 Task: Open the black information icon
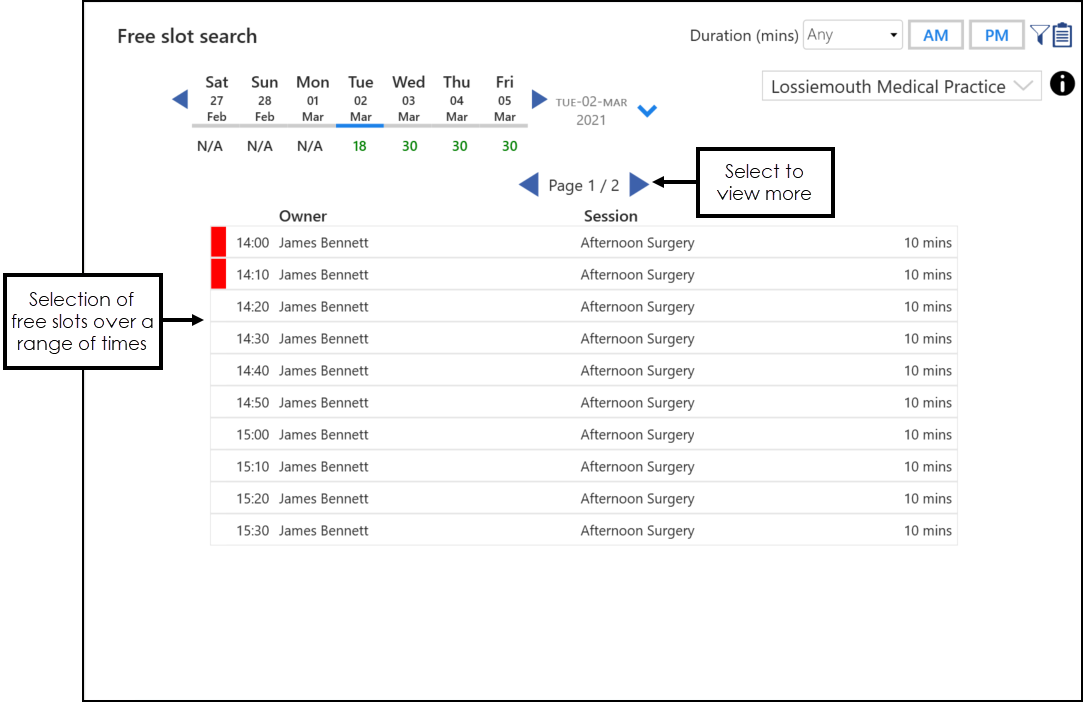(x=1061, y=85)
